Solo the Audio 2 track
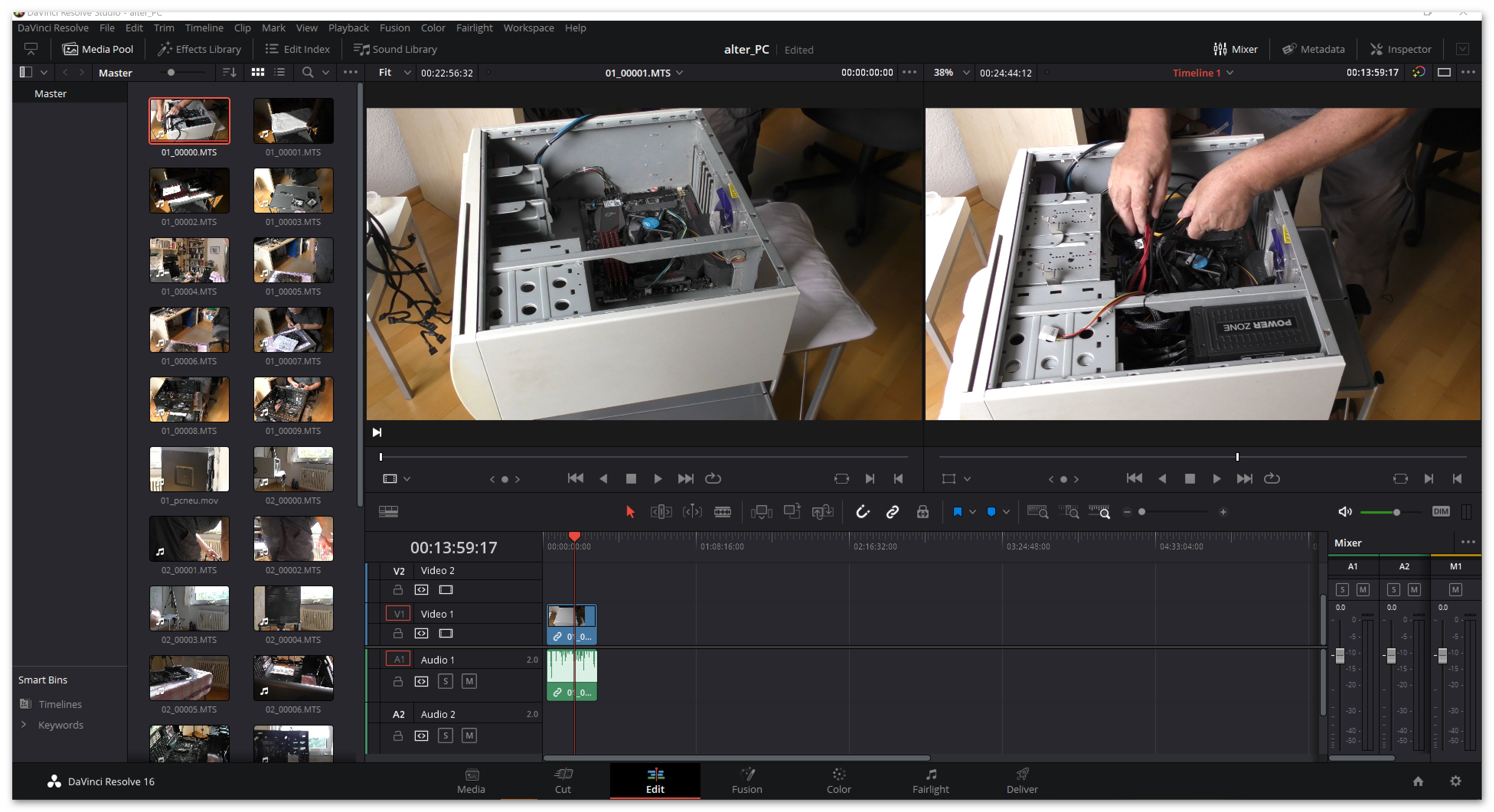Screen dimensions: 1494x812 [x=445, y=735]
